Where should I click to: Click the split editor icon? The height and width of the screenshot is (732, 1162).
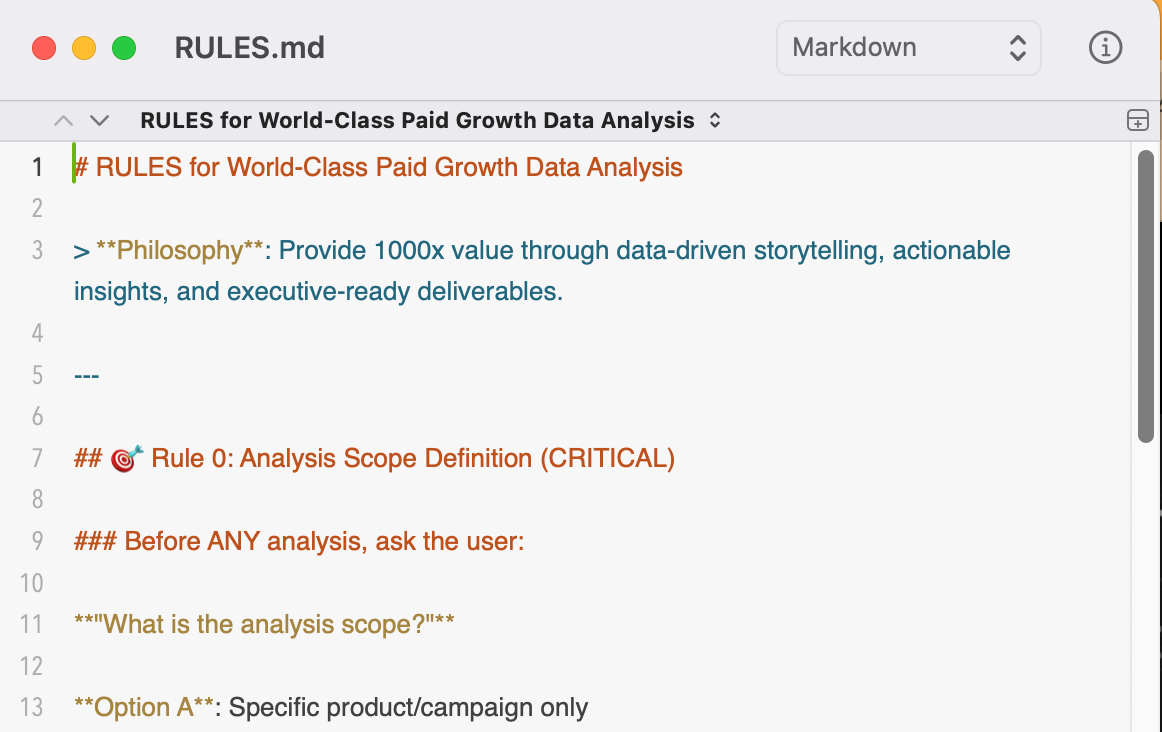(x=1137, y=121)
